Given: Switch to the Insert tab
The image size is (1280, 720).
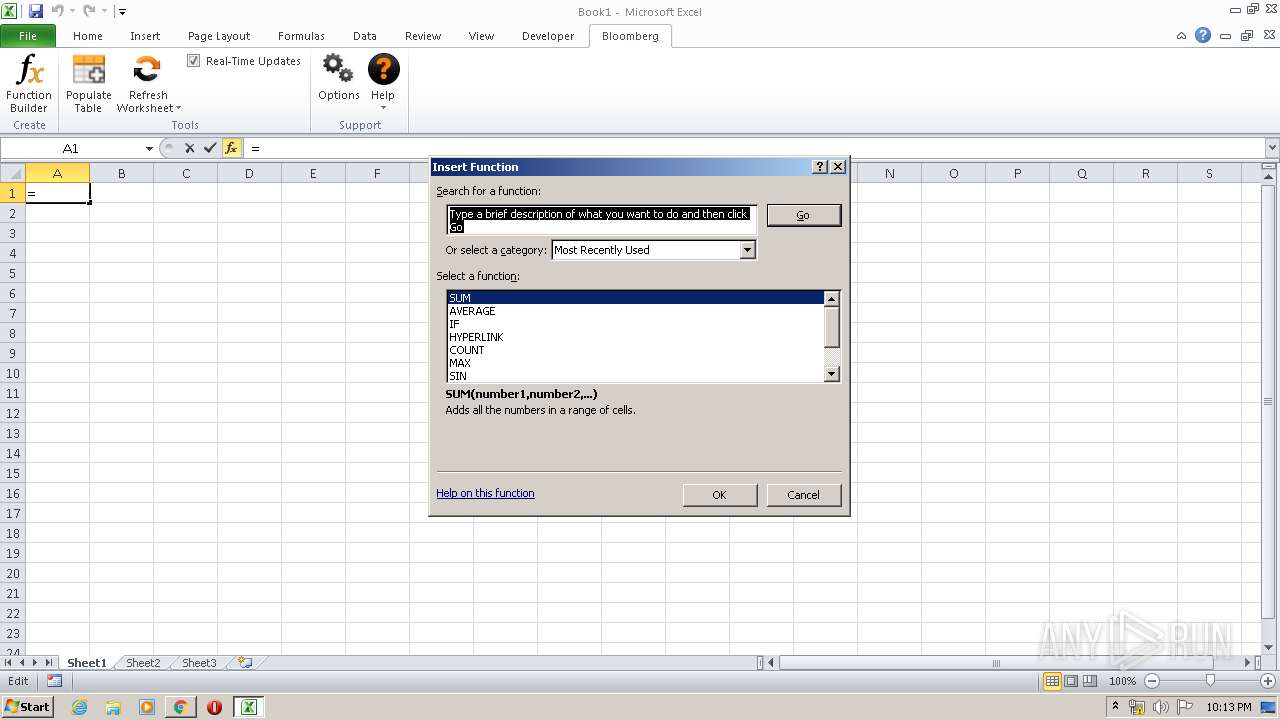Looking at the screenshot, I should [145, 36].
